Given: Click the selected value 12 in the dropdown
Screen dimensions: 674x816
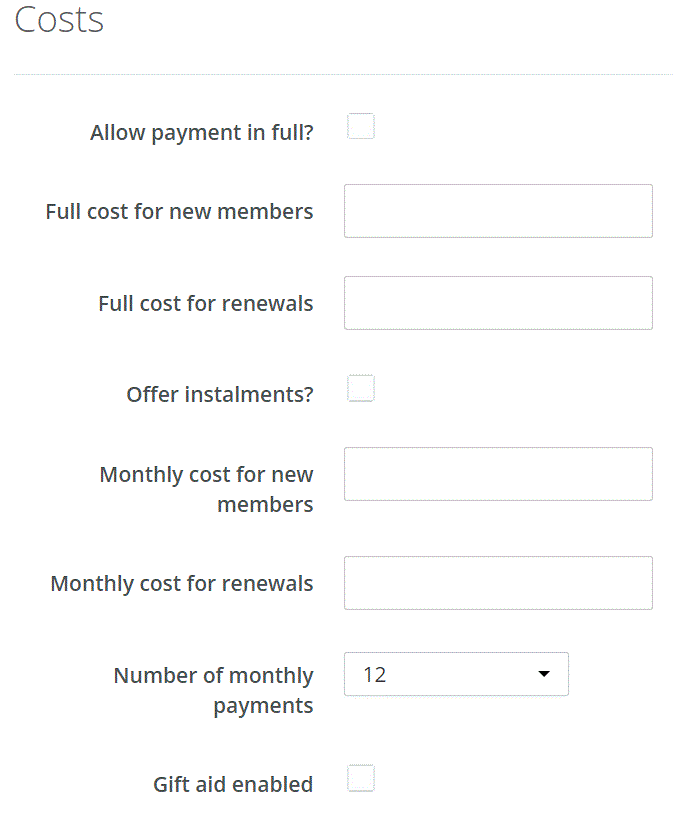Looking at the screenshot, I should point(375,675).
